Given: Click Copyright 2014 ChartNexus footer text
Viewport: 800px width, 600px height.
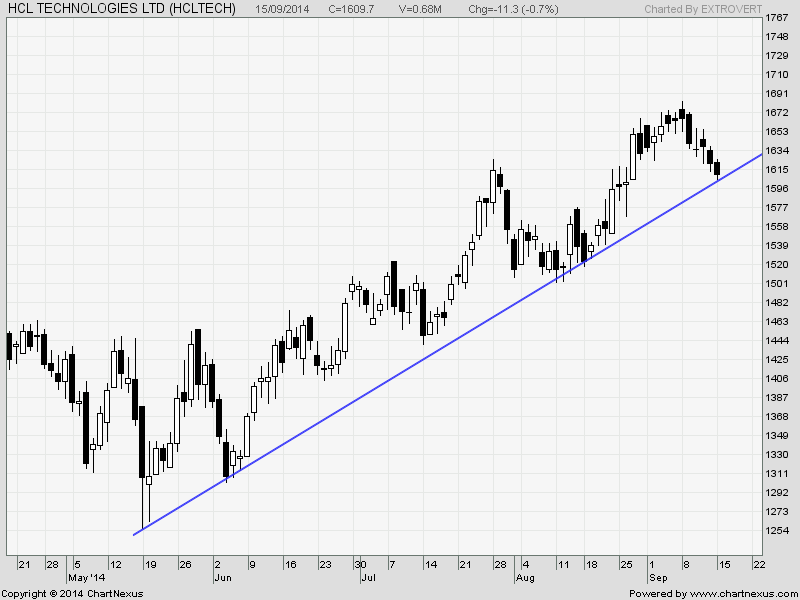Looking at the screenshot, I should (73, 594).
